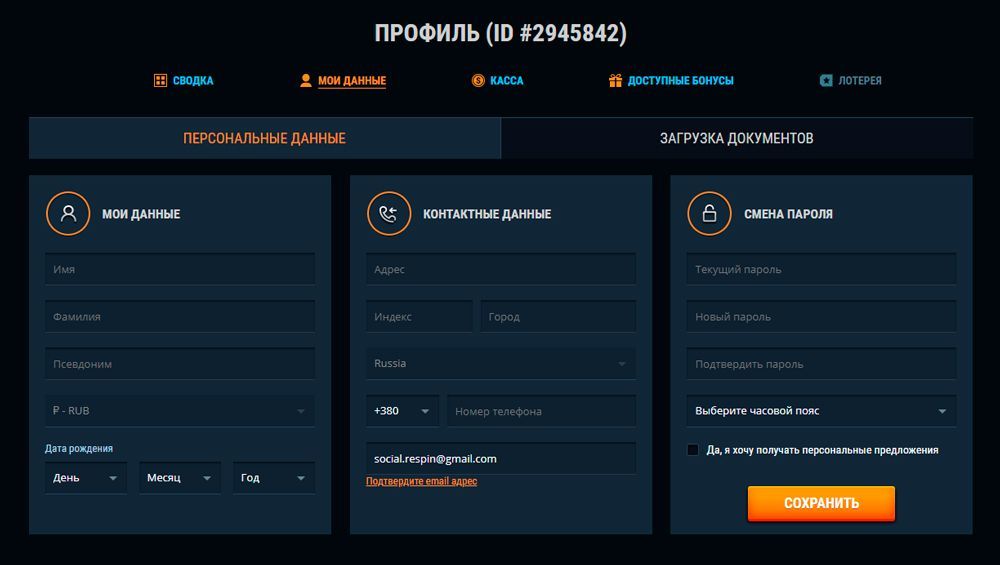Click the gift icon for Доступные бонусы
The width and height of the screenshot is (1000, 565).
[x=615, y=80]
